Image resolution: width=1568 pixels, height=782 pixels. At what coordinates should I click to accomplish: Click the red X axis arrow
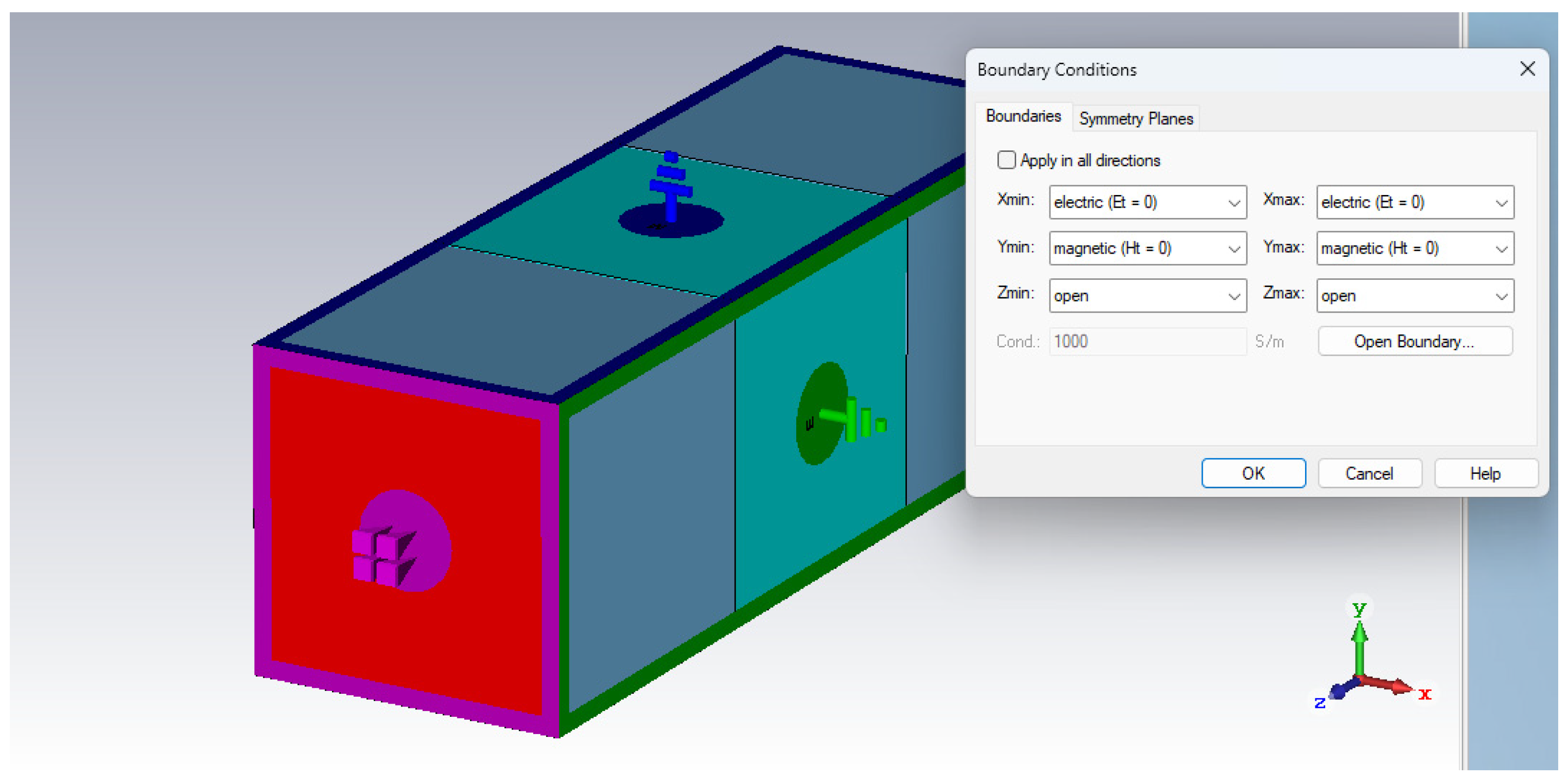(x=1394, y=686)
